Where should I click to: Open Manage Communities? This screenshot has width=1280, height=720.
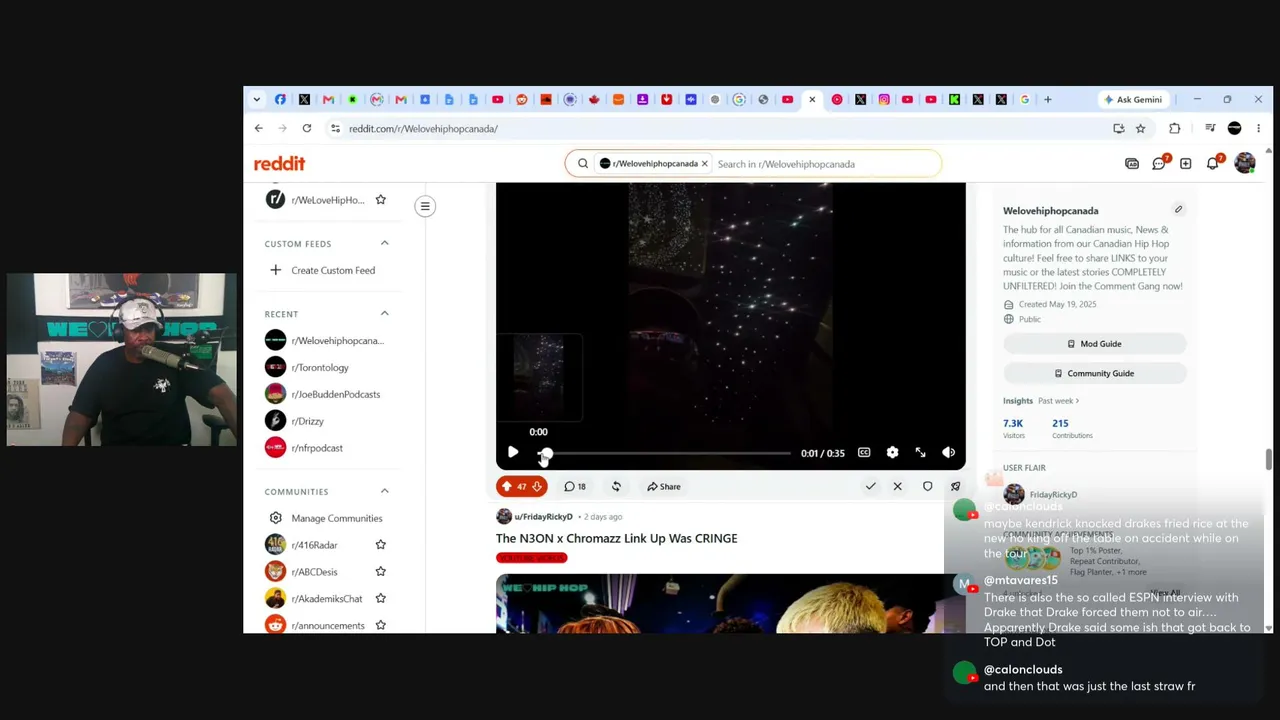(x=336, y=518)
